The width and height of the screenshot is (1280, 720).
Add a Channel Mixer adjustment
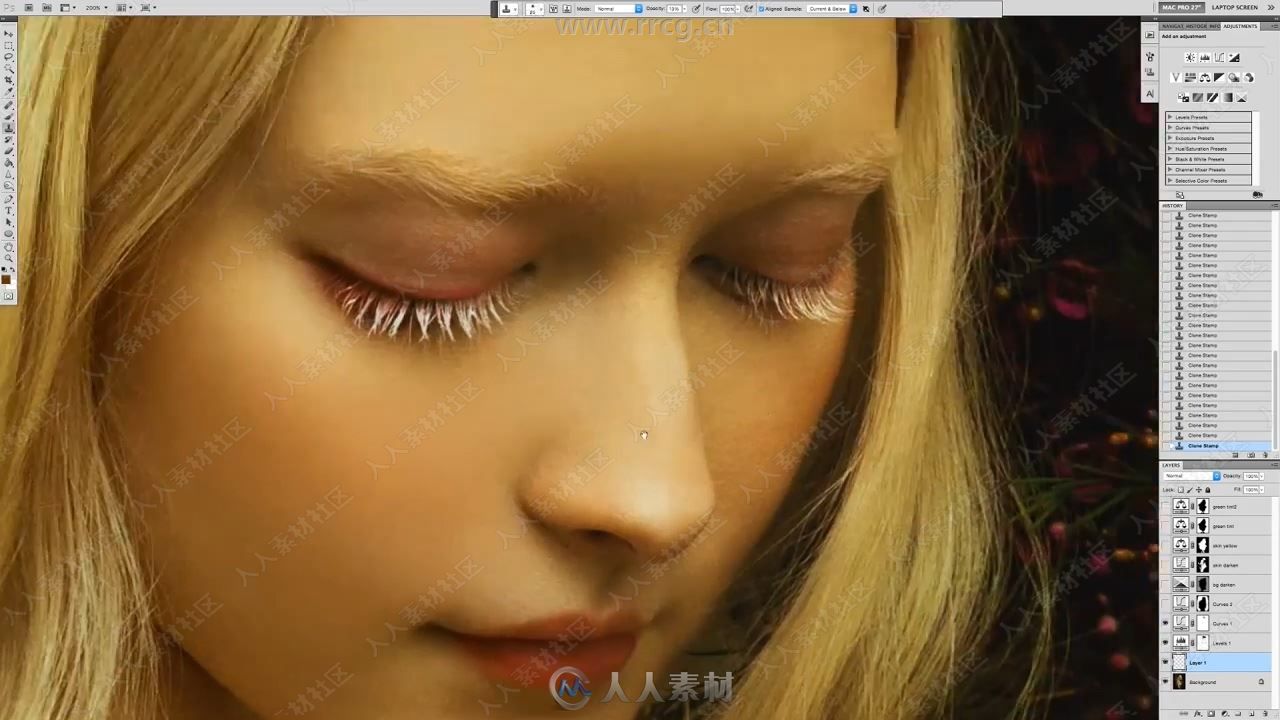pyautogui.click(x=1248, y=78)
